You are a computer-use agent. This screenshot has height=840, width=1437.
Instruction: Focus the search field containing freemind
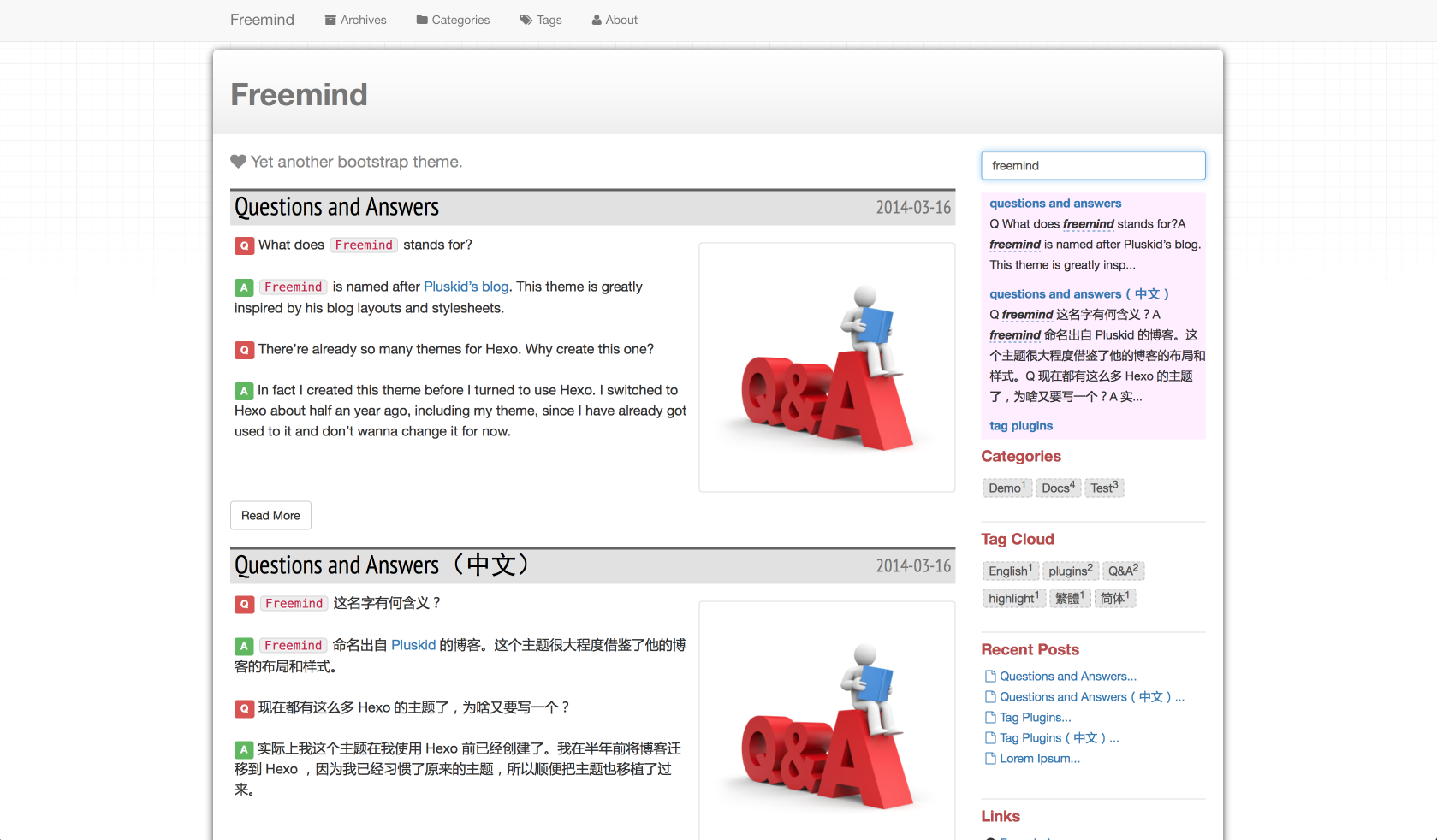tap(1093, 166)
